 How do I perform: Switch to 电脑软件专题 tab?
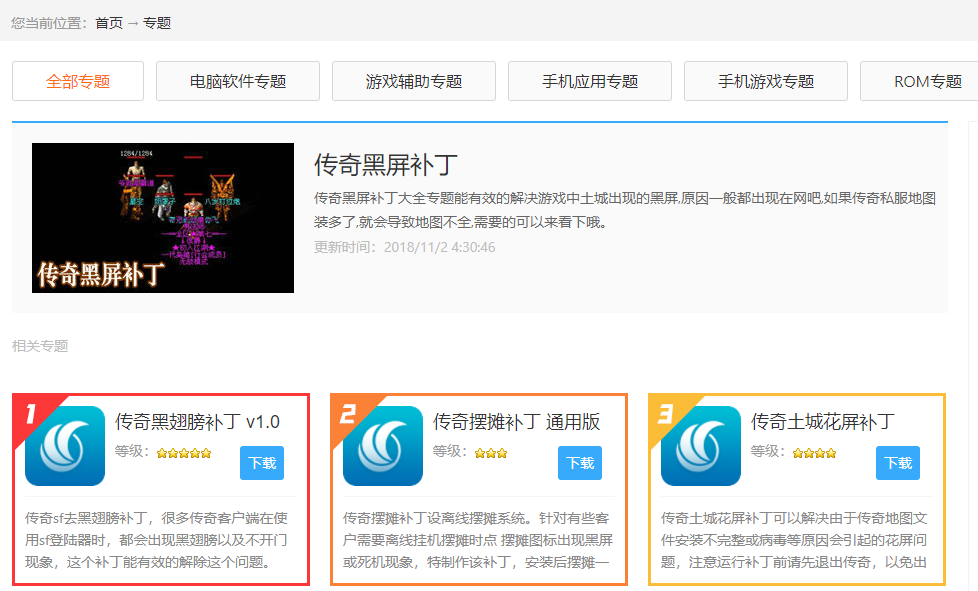(x=238, y=82)
